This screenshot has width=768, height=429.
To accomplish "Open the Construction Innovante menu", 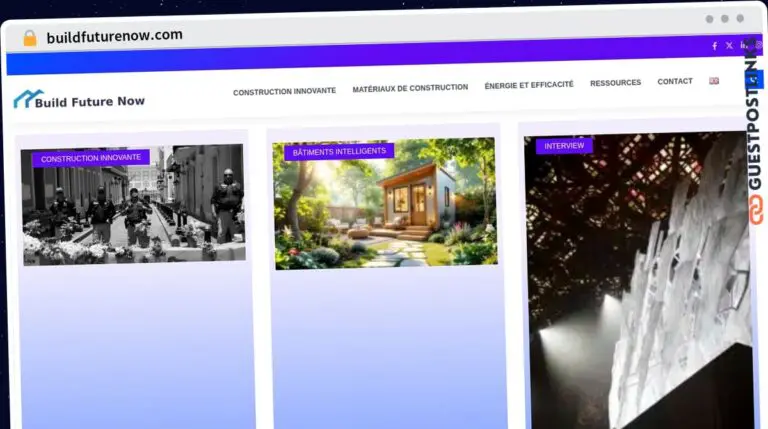I will [x=284, y=92].
